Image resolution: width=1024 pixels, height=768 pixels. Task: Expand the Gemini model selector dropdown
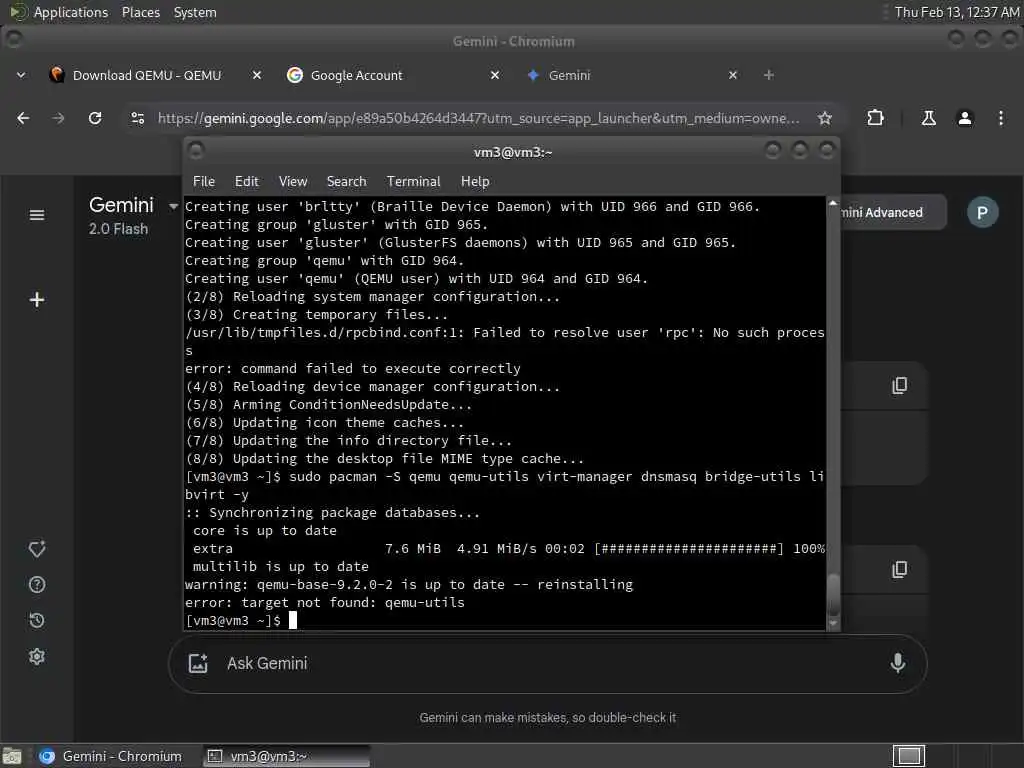[x=173, y=206]
